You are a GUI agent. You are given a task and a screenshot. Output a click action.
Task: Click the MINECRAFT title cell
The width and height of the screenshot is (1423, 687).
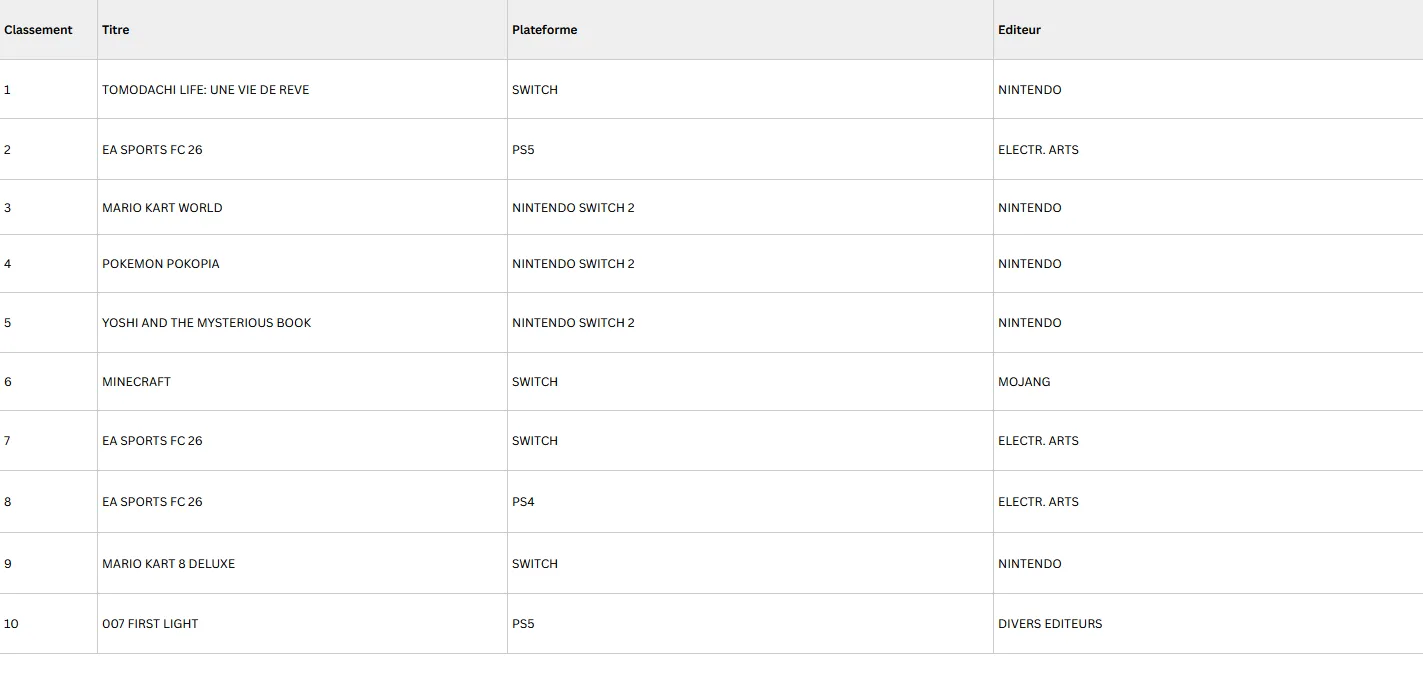[302, 382]
